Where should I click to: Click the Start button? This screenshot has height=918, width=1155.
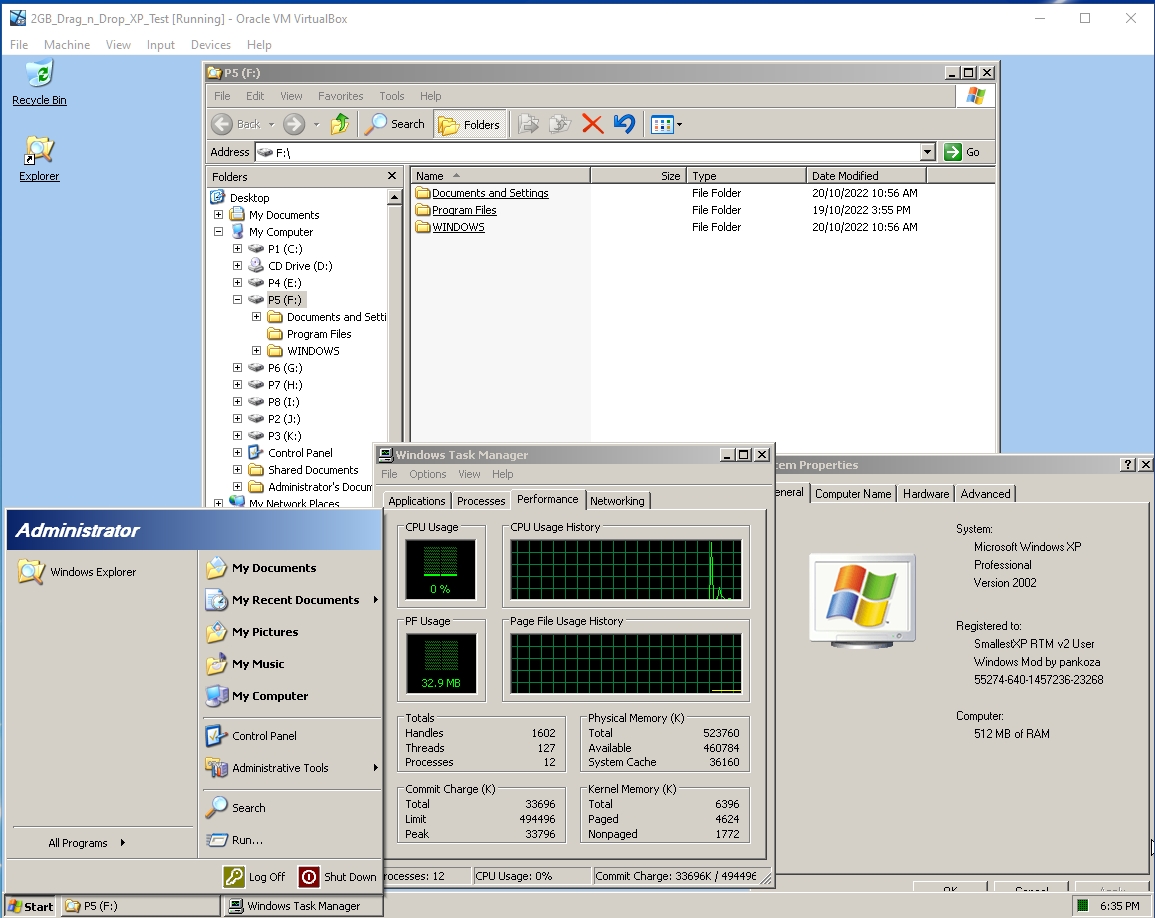[x=30, y=906]
